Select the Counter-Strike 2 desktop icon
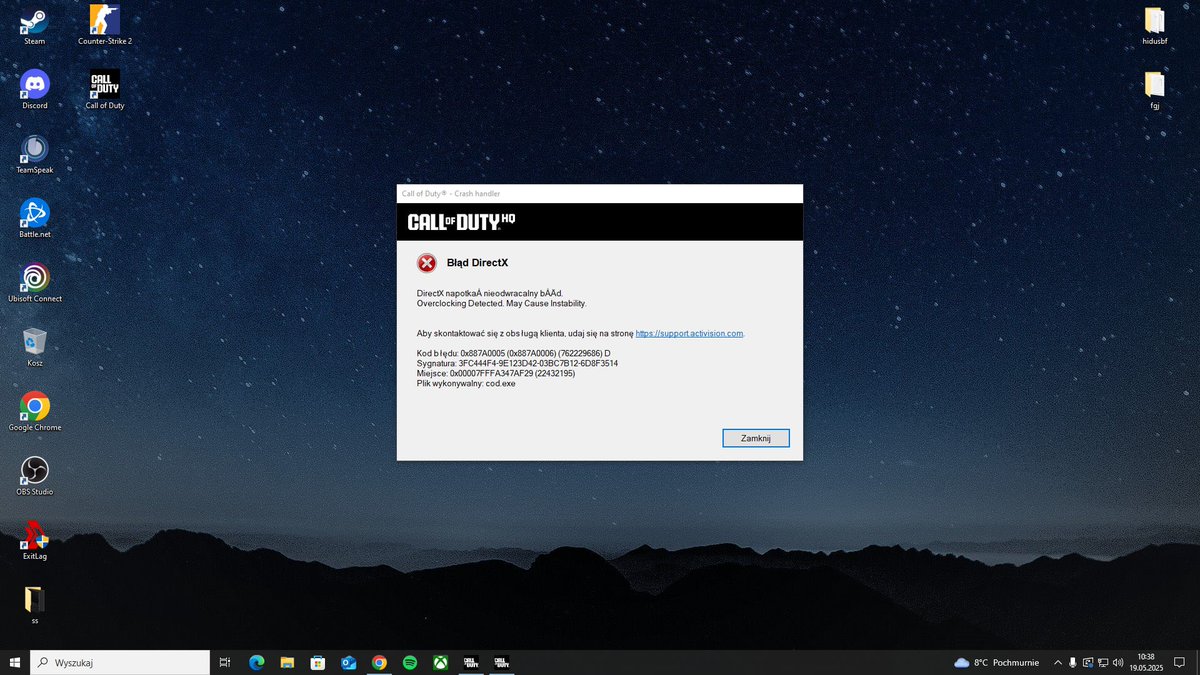The width and height of the screenshot is (1200, 675). [x=105, y=25]
